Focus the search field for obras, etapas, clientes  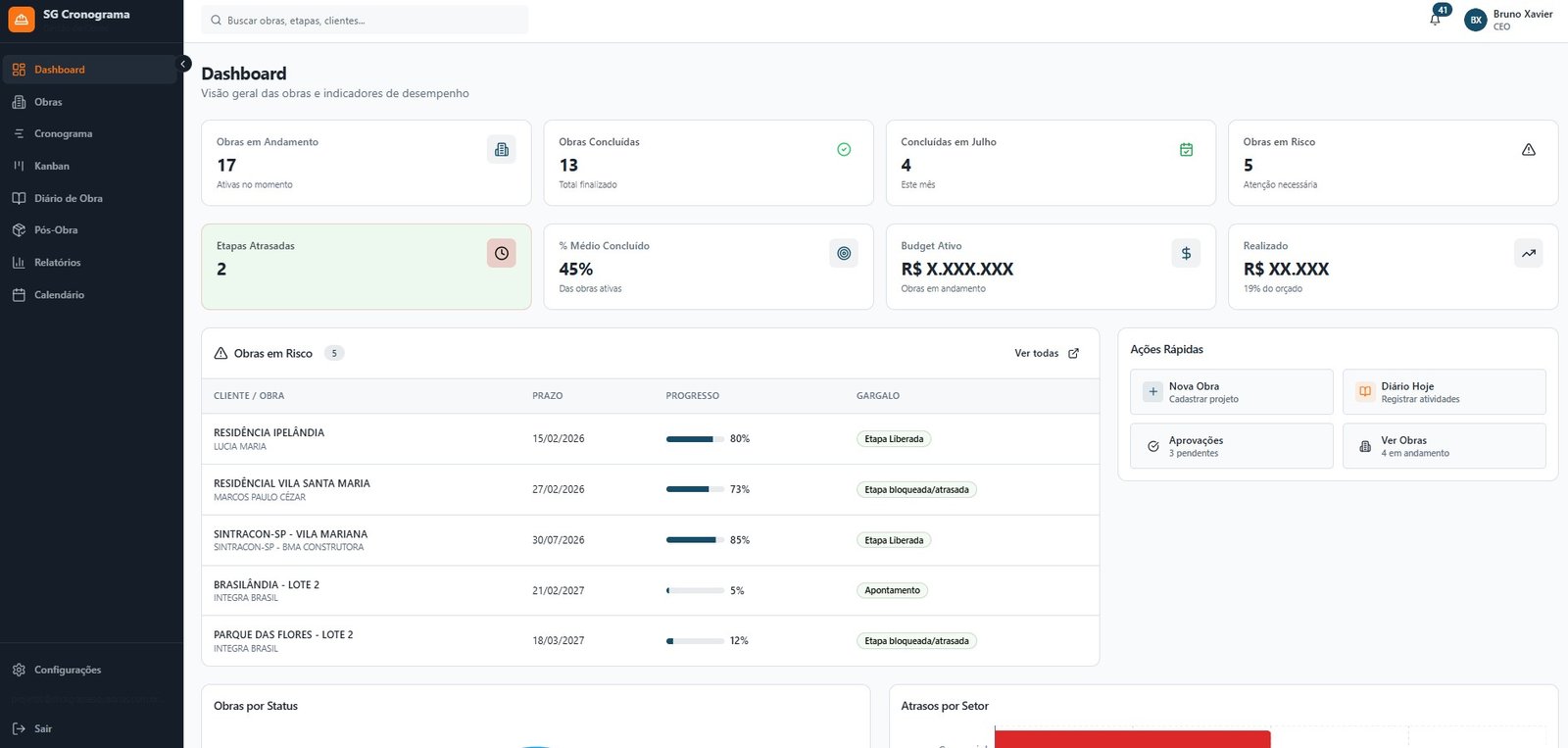pos(365,20)
